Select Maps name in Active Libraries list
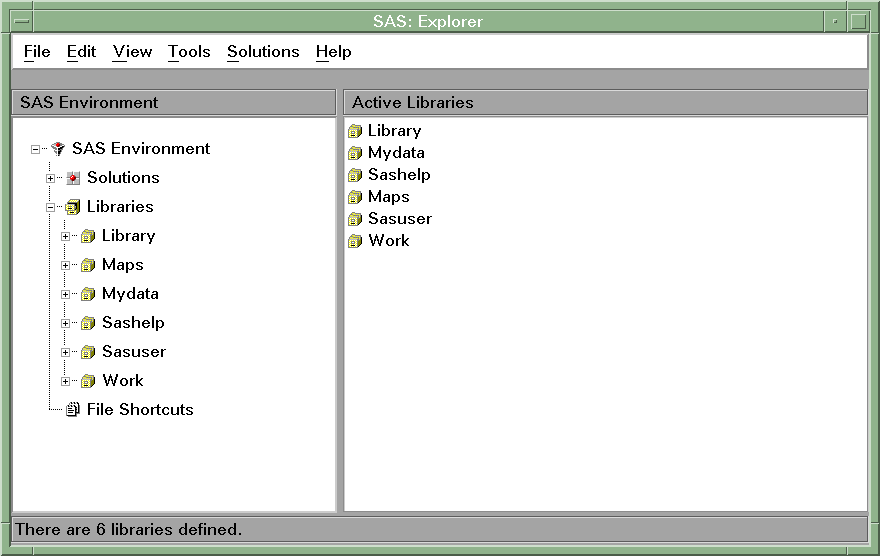 [389, 197]
